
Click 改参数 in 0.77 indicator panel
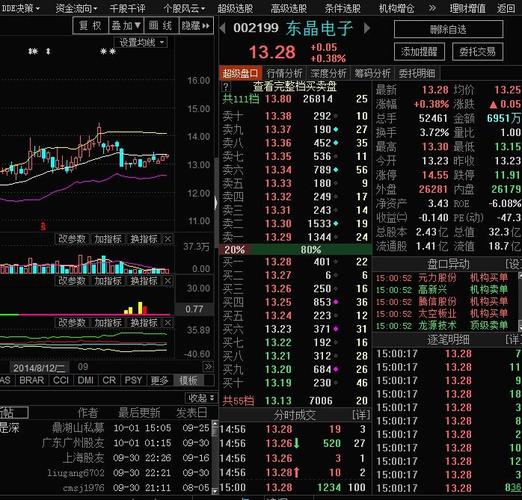(72, 281)
